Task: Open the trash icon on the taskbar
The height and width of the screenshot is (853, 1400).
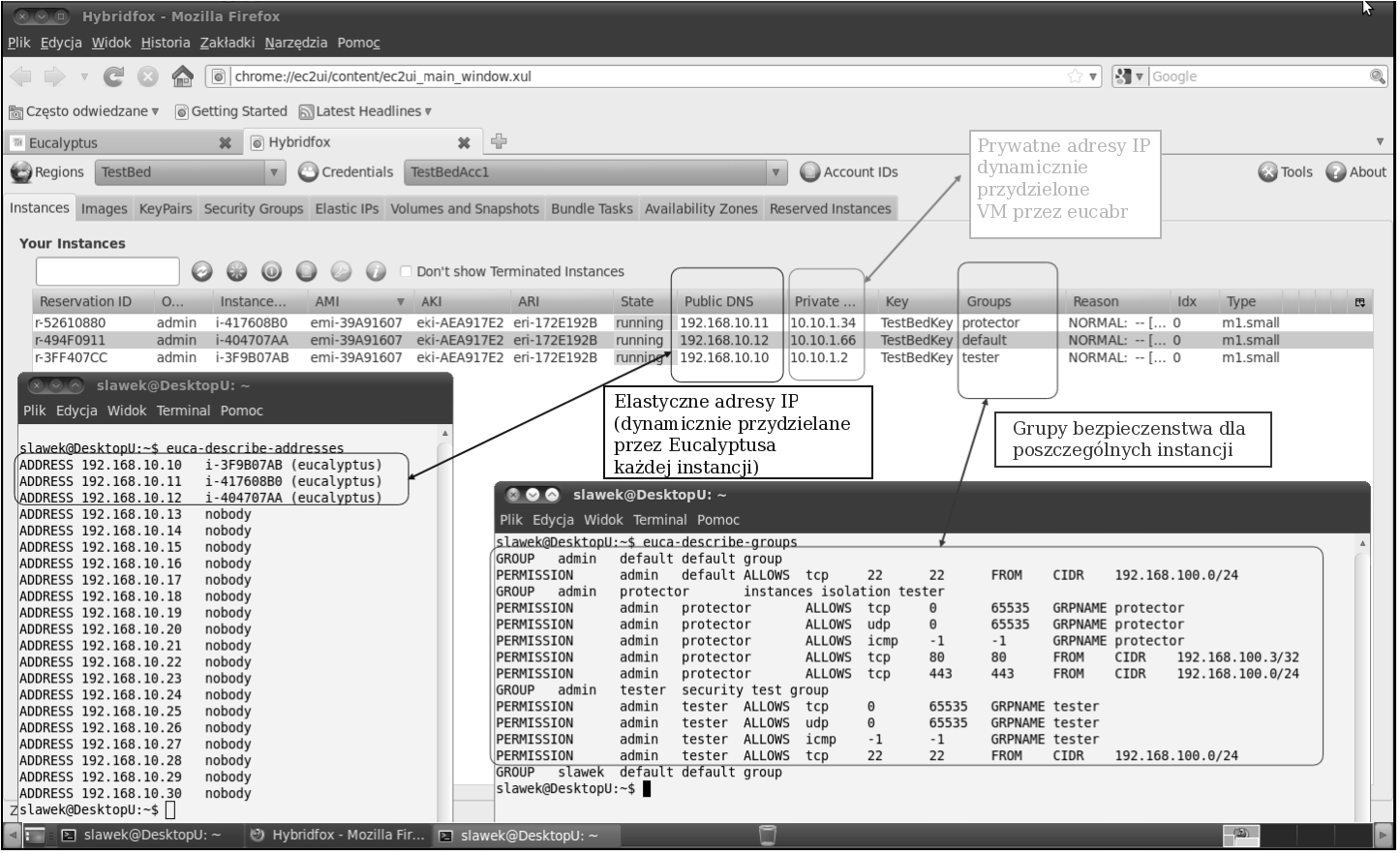Action: pos(768,835)
